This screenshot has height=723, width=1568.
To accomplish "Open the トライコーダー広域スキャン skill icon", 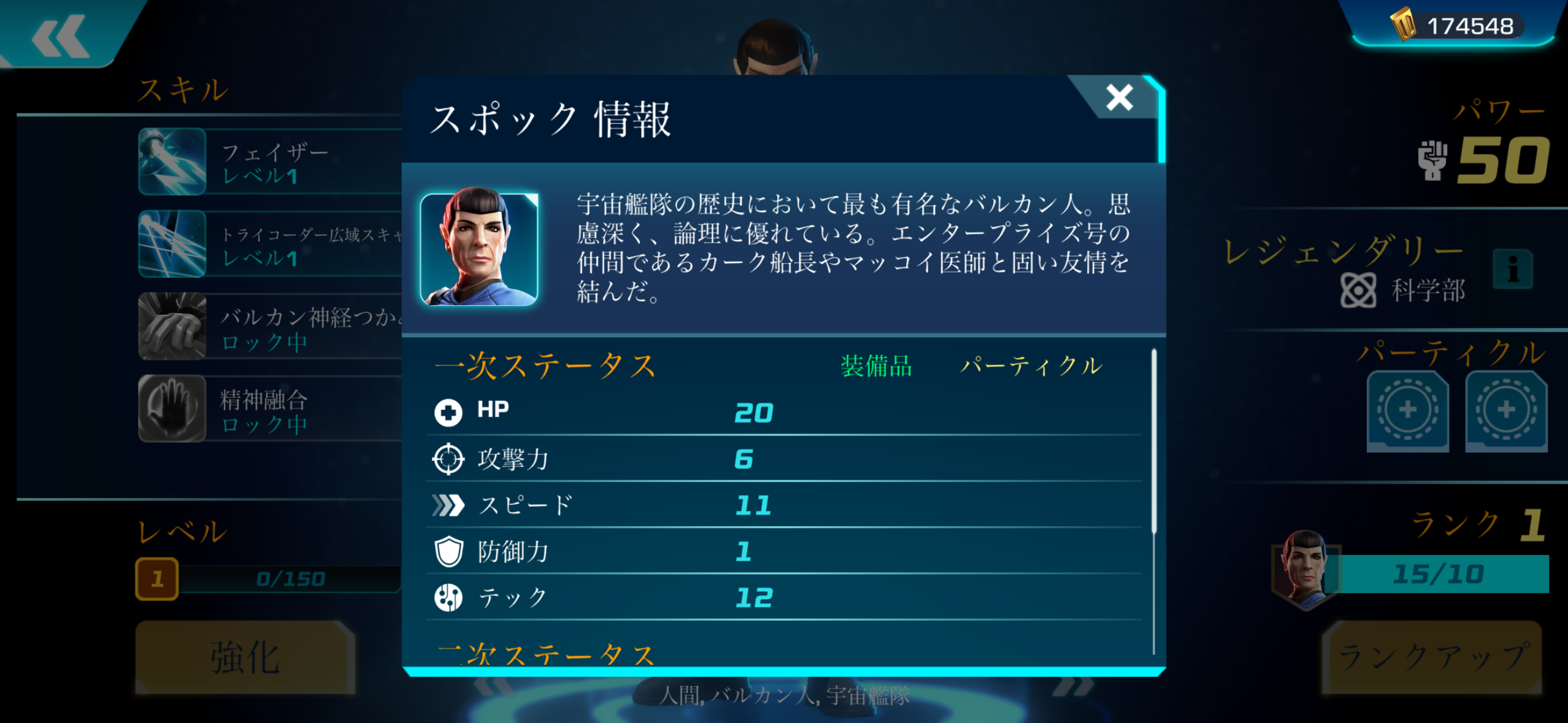I will tap(172, 244).
